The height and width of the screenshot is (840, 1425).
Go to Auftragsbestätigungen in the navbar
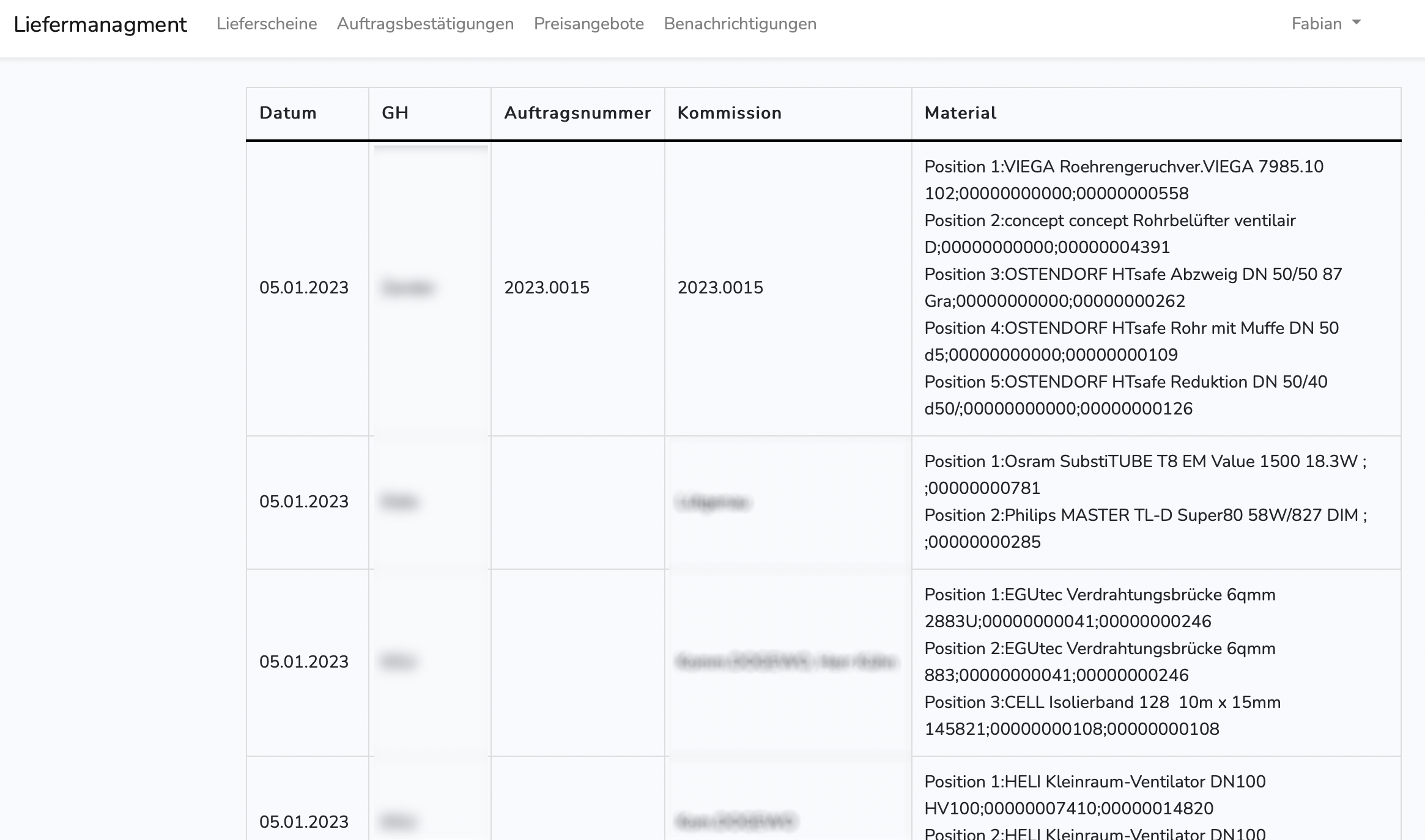425,24
